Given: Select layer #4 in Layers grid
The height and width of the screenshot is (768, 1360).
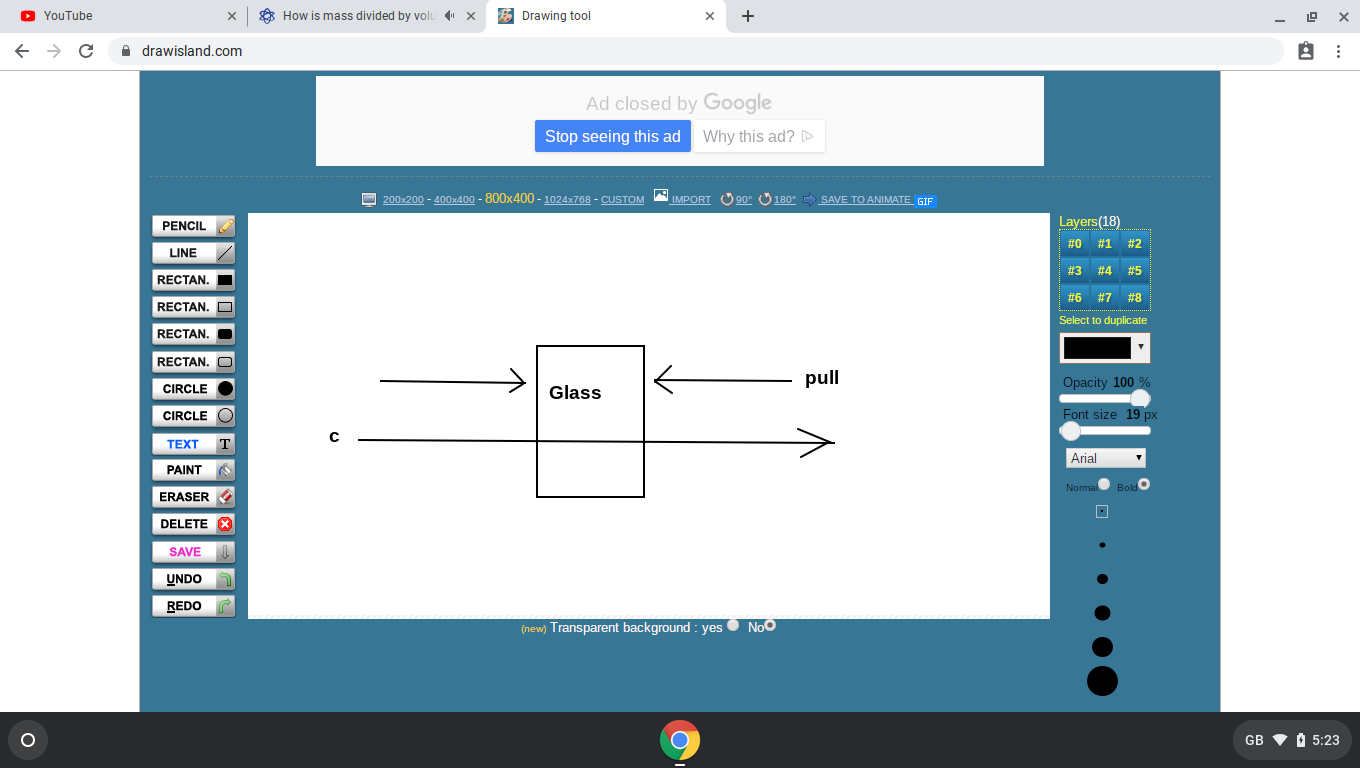Looking at the screenshot, I should pos(1104,271).
